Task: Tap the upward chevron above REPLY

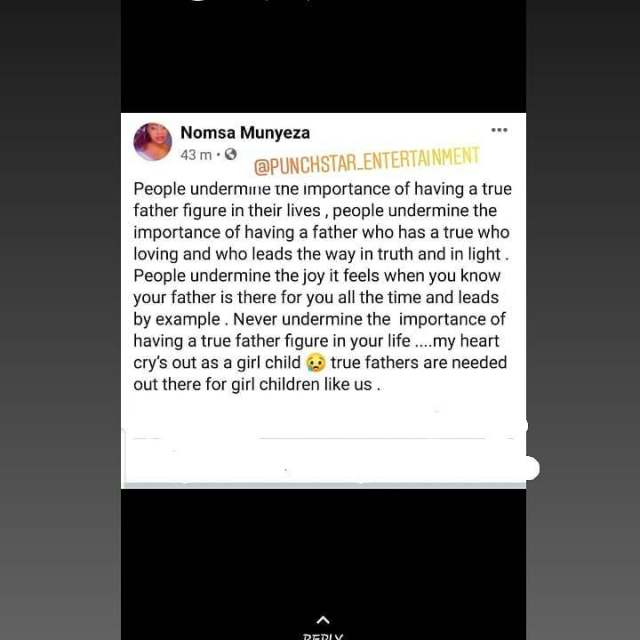Action: 323,620
